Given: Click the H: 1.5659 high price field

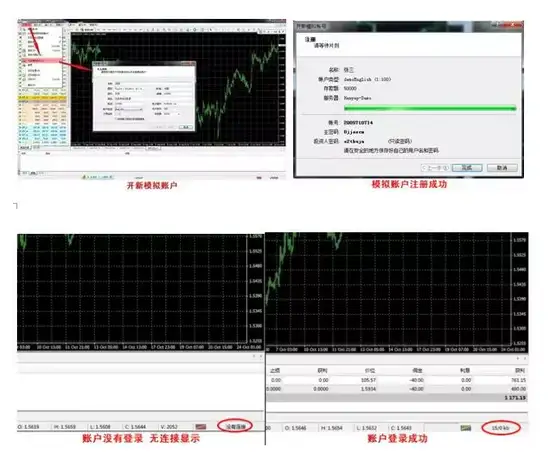Looking at the screenshot, I should point(65,427).
